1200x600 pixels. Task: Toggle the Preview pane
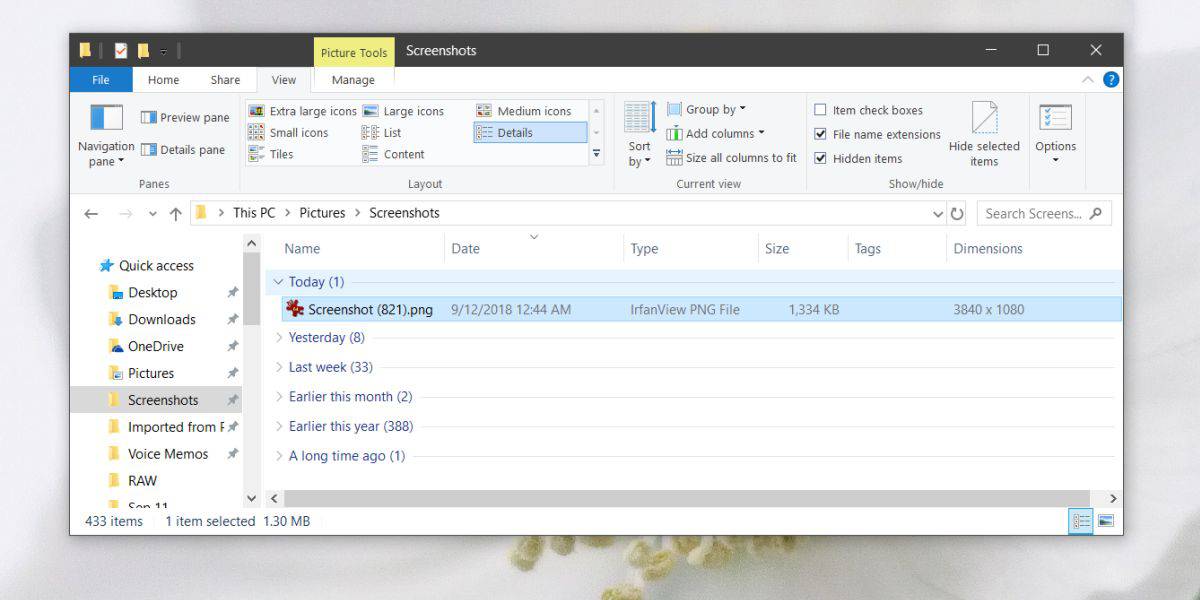point(185,117)
